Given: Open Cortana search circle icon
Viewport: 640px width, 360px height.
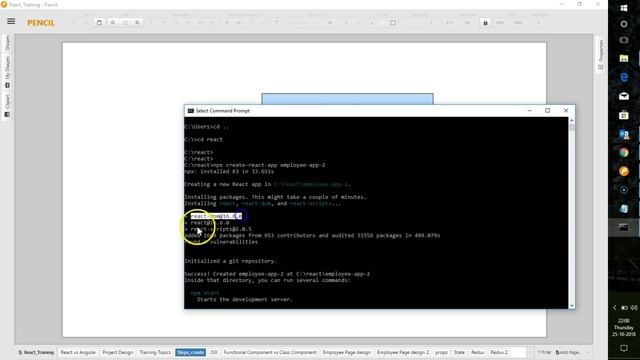Looking at the screenshot, I should (x=624, y=24).
